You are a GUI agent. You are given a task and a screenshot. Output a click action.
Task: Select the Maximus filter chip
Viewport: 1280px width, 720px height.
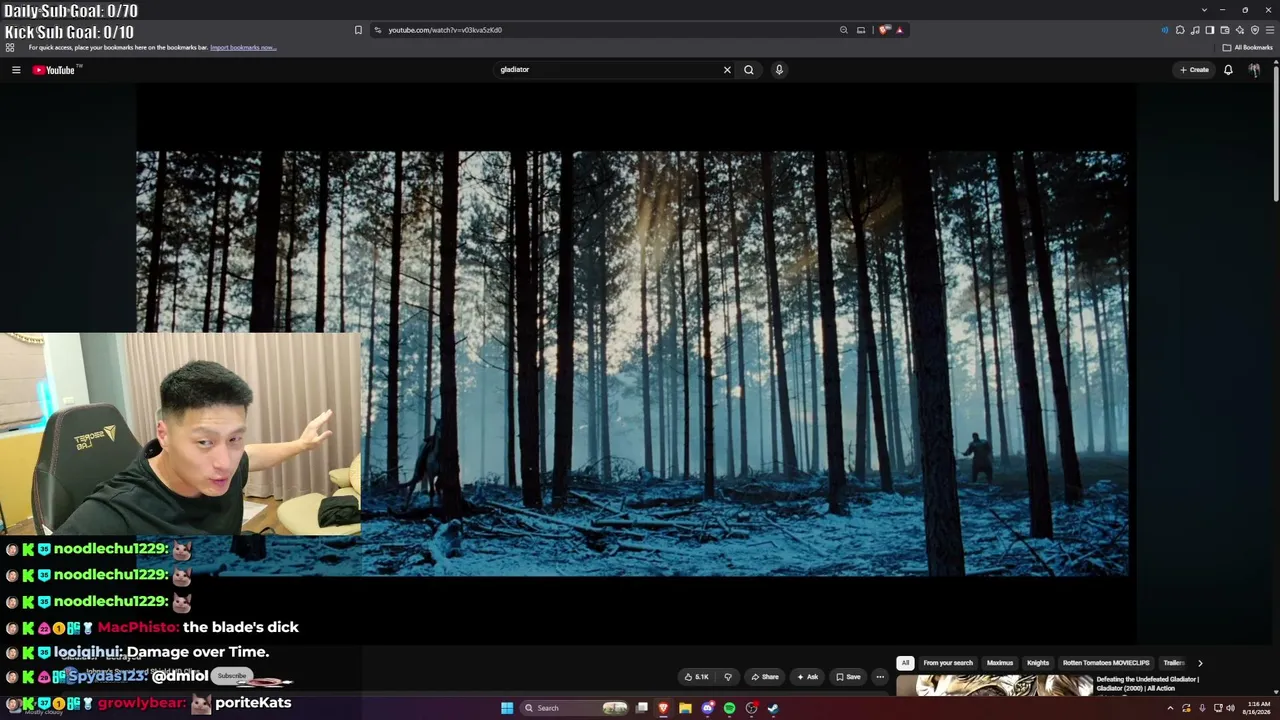[1000, 663]
